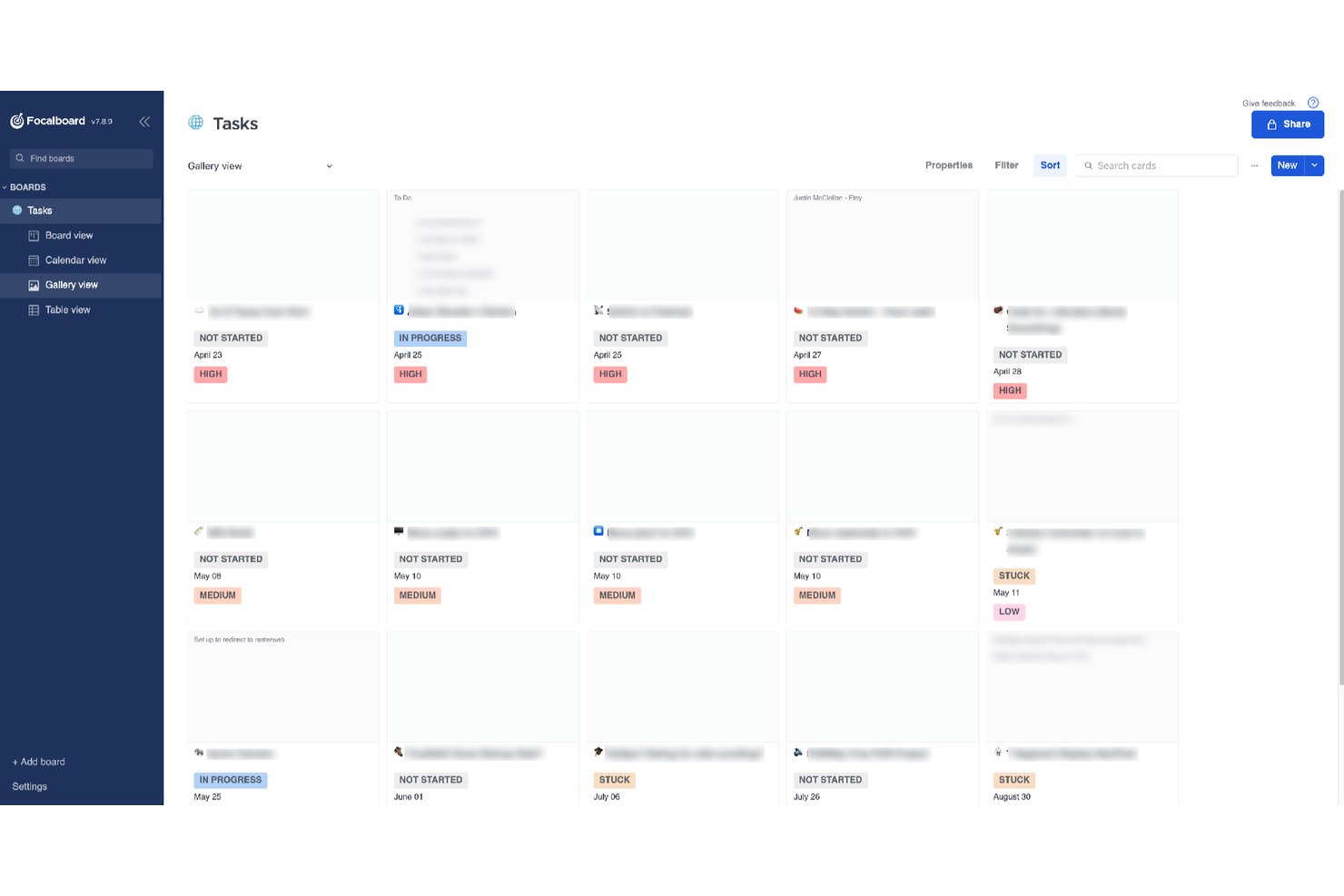This screenshot has width=1344, height=896.
Task: Click the emoji icon on the July 26 card
Action: [798, 753]
